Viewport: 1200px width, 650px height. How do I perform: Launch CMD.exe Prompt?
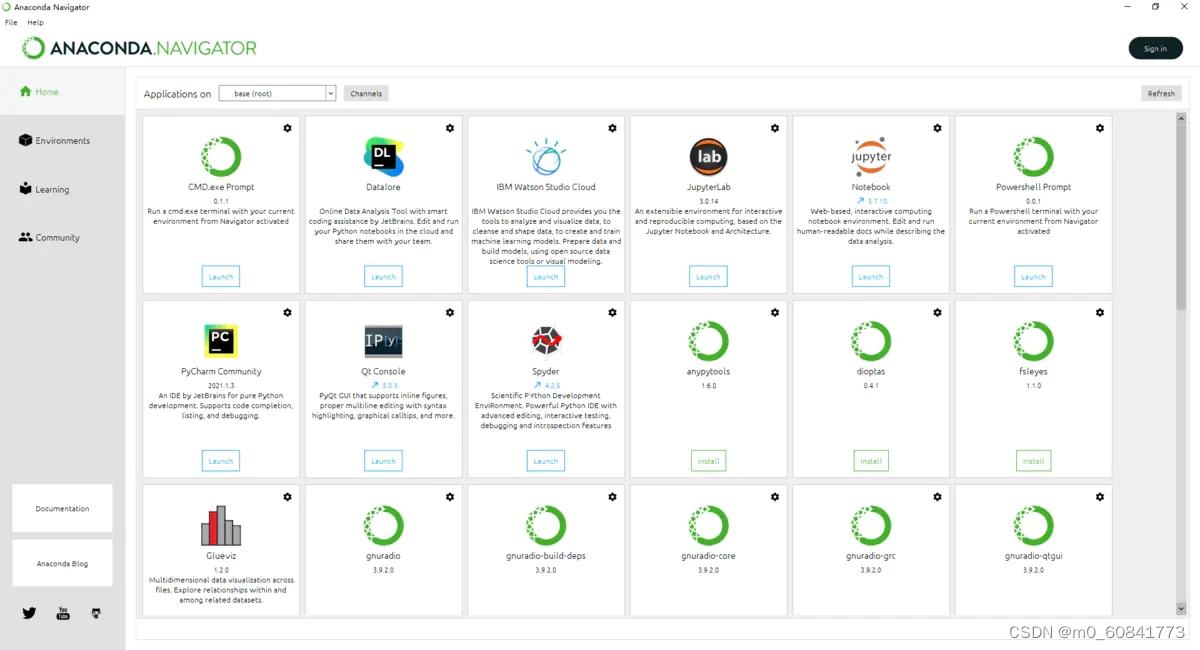click(221, 277)
